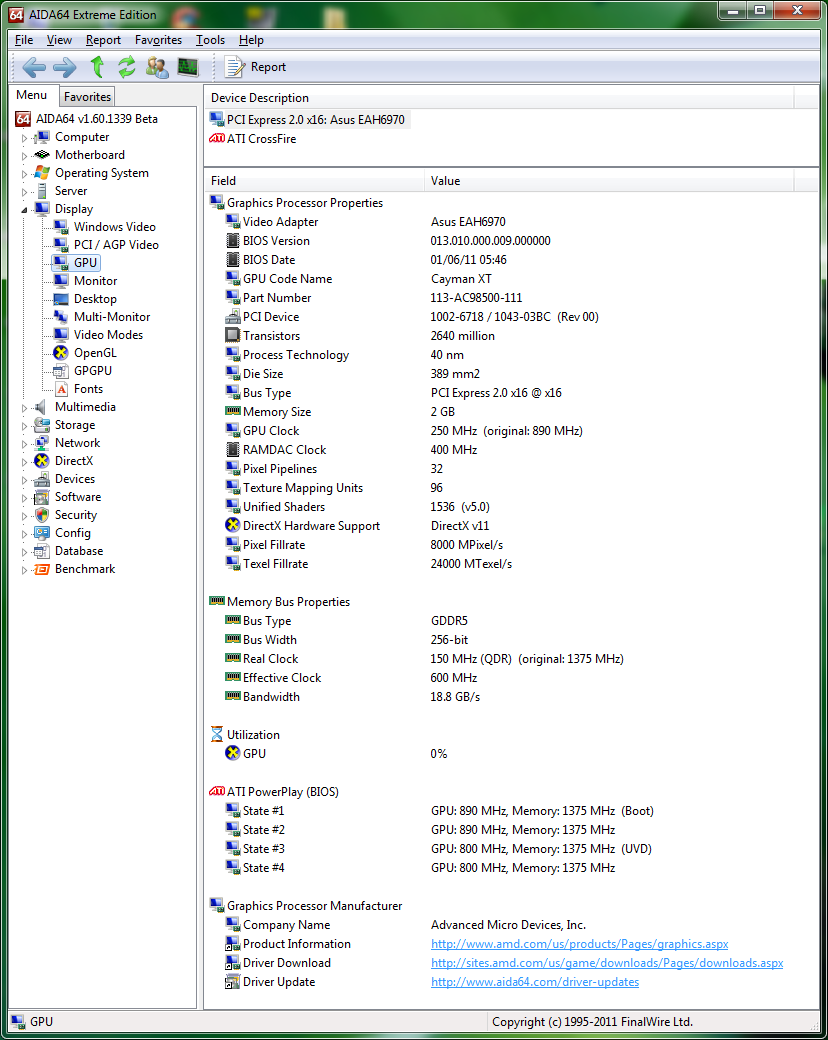Click the State #3 PowerPlay row
828x1040 pixels.
[263, 848]
